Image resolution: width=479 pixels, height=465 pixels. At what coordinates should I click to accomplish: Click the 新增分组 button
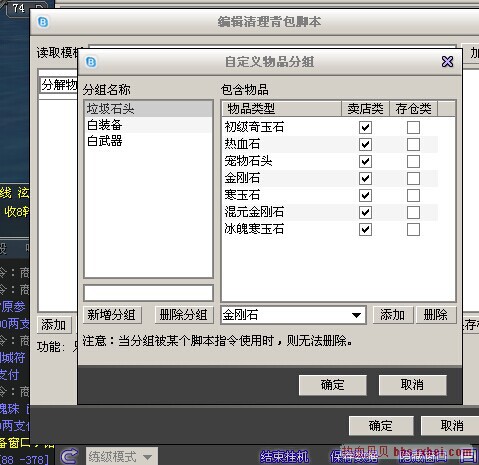coord(112,315)
